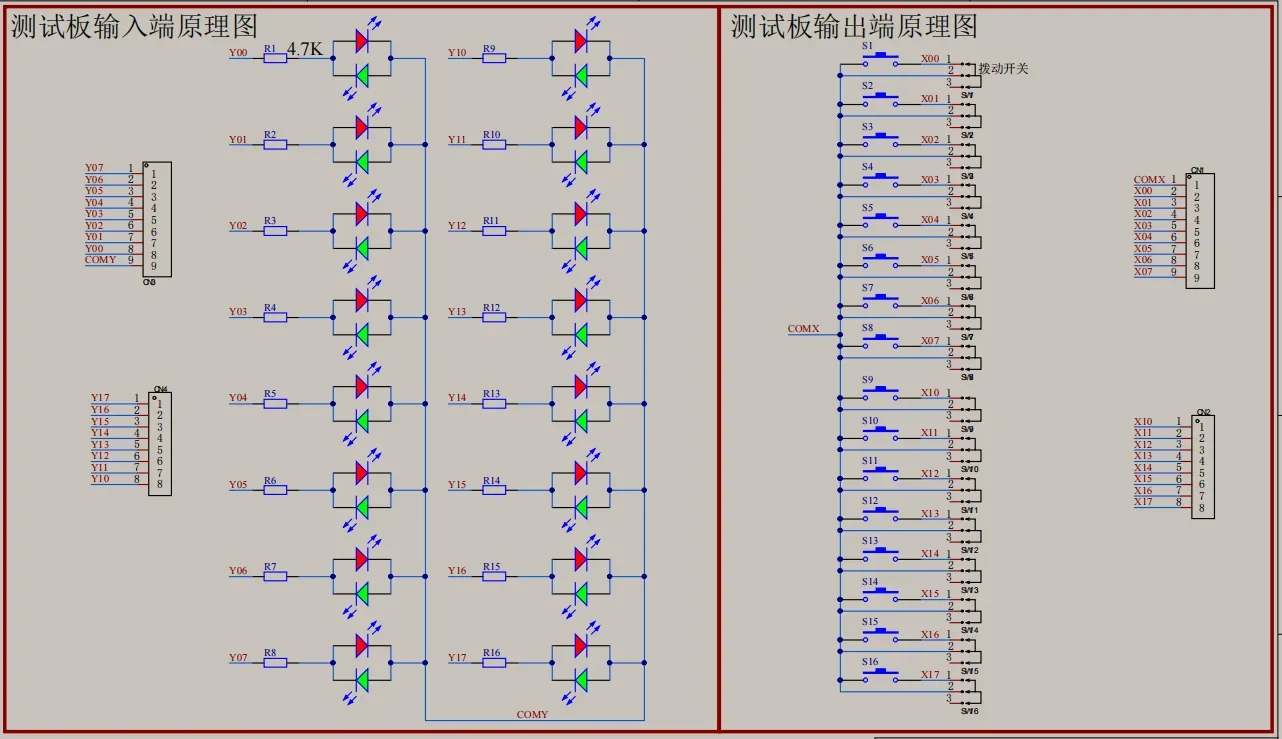Click the 8-pin connector wired to X10–X17
This screenshot has height=739, width=1282.
point(1203,466)
